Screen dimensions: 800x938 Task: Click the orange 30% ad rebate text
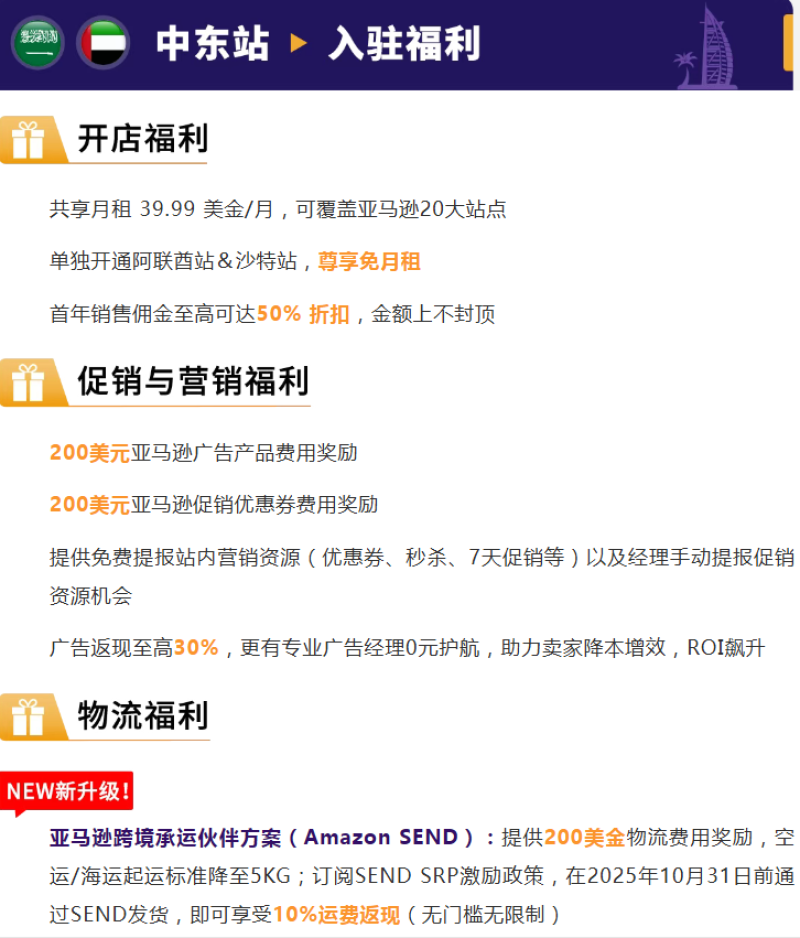click(196, 648)
